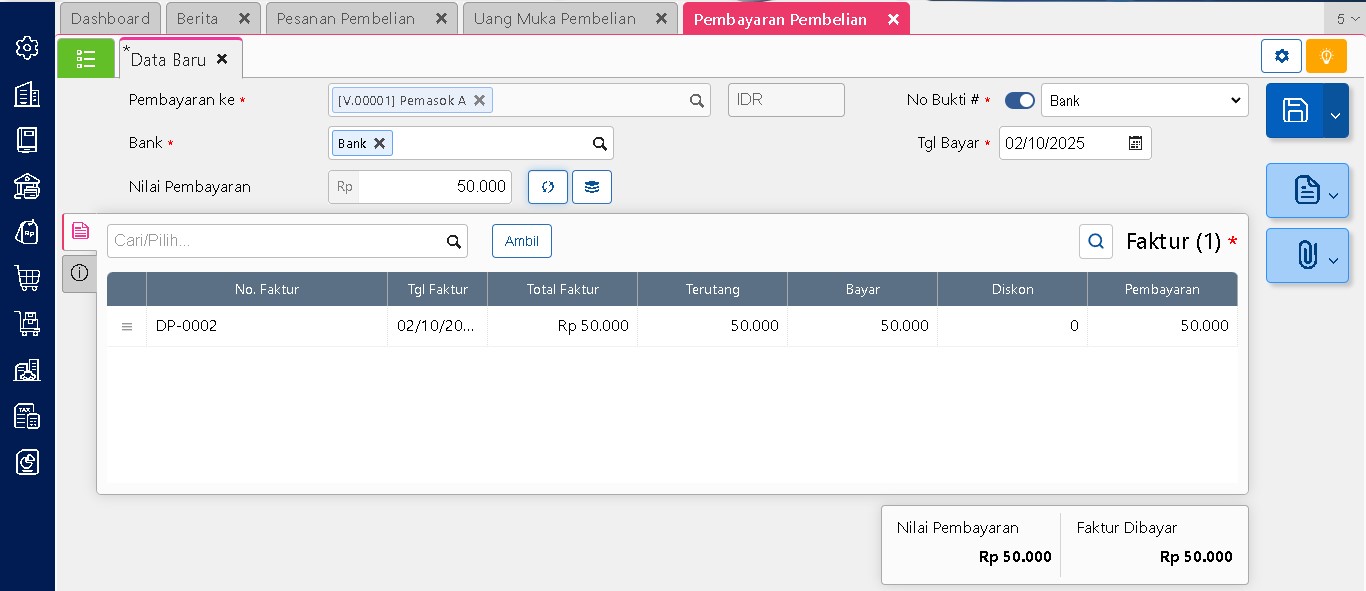Switch to the Pesanan Pembelian tab
Image resolution: width=1366 pixels, height=591 pixels.
[362, 18]
